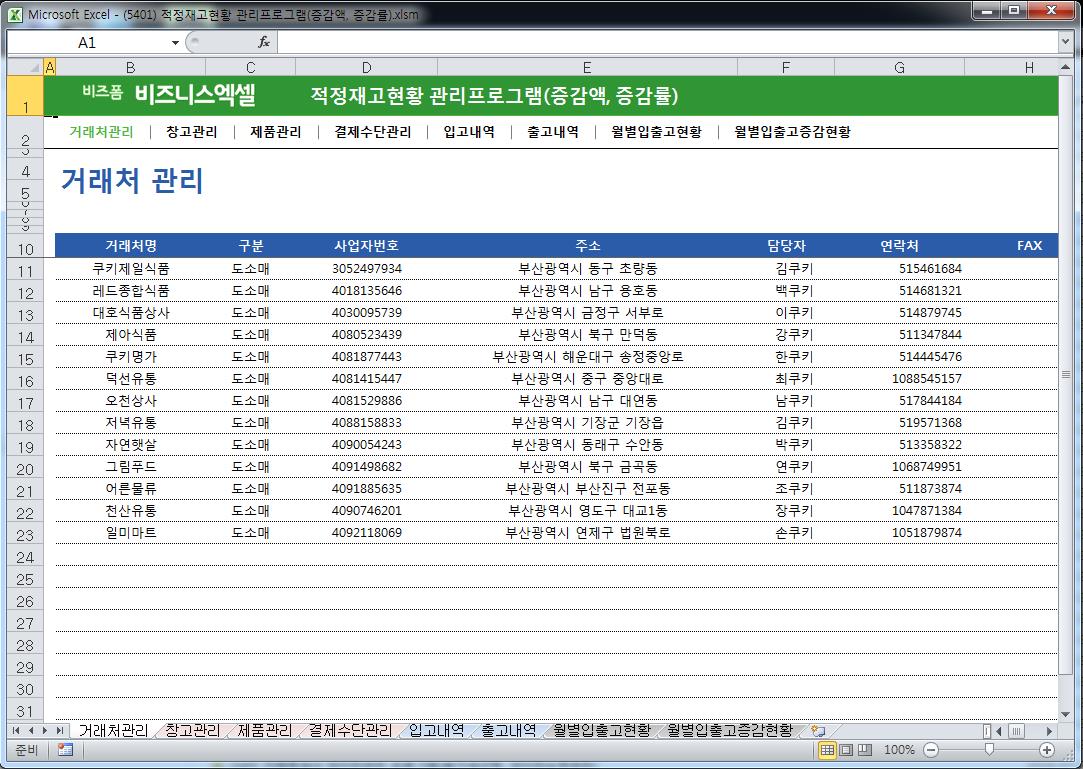
Task: Click the zoom out minus button
Action: click(930, 750)
